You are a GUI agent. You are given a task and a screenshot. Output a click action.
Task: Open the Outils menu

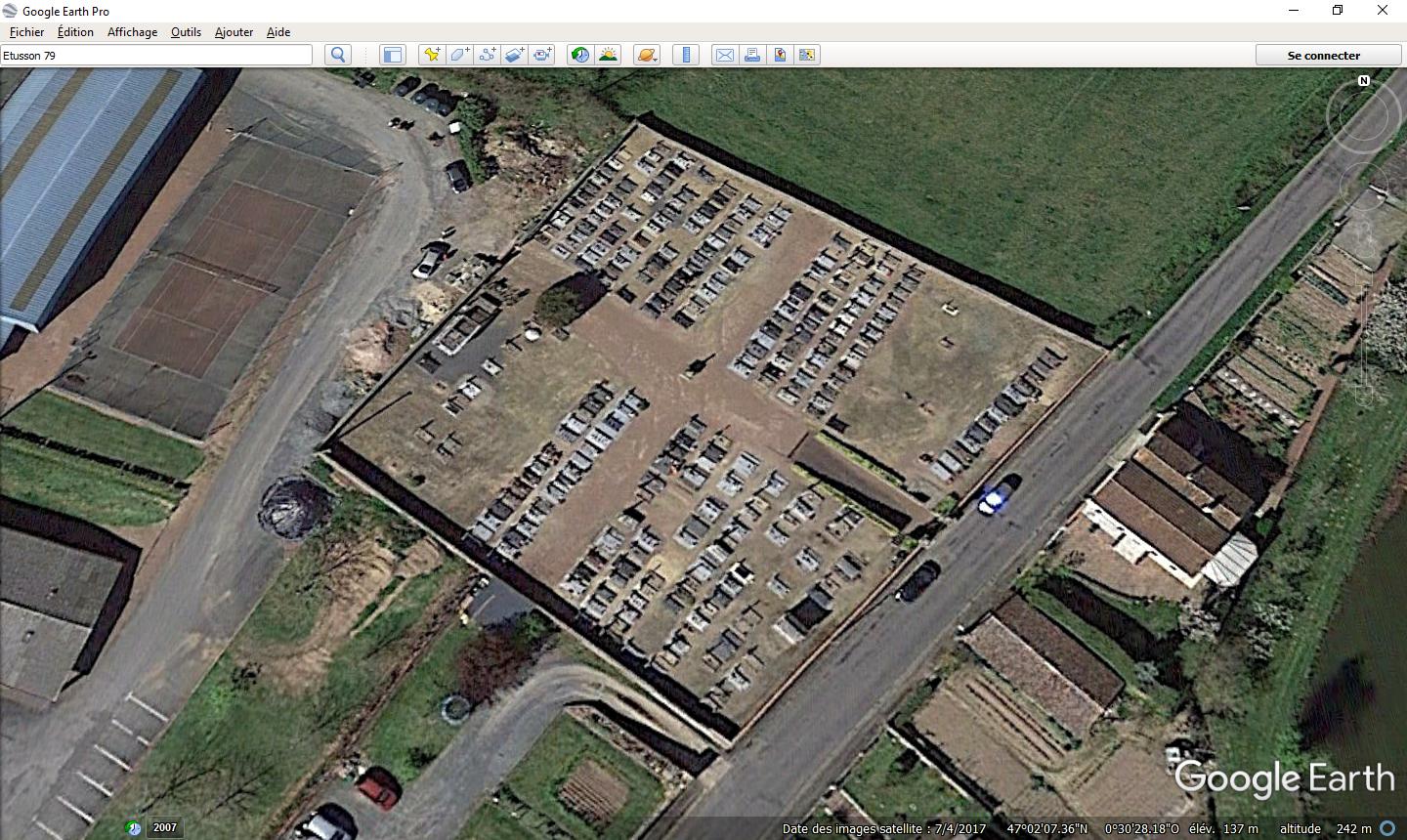click(x=186, y=32)
